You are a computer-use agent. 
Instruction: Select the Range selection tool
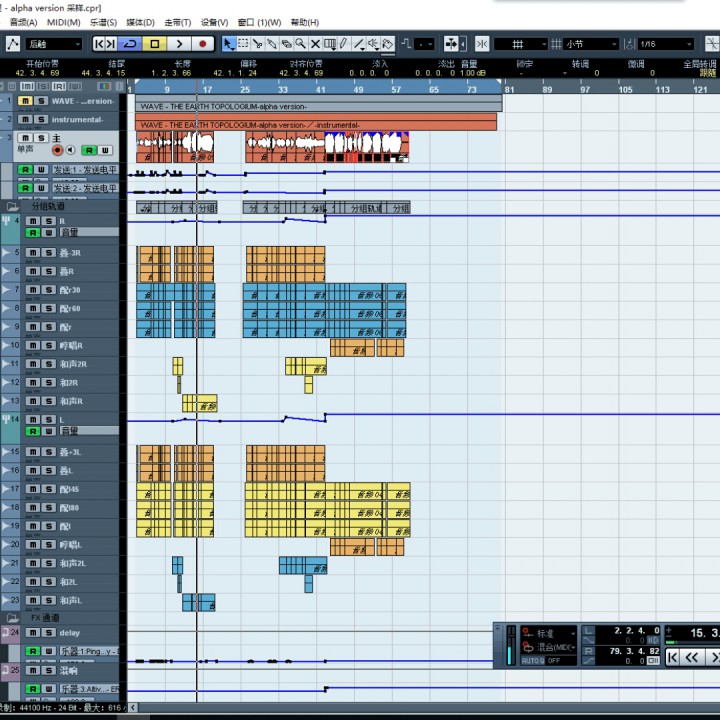[x=243, y=44]
